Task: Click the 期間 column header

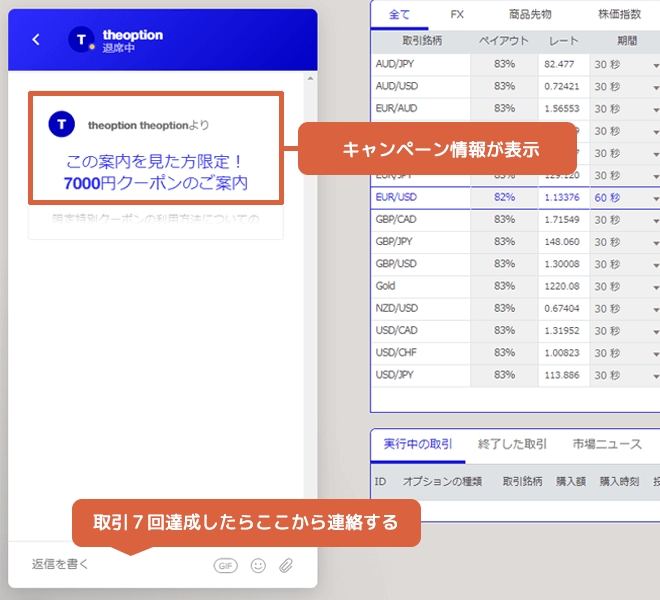Action: click(x=627, y=41)
